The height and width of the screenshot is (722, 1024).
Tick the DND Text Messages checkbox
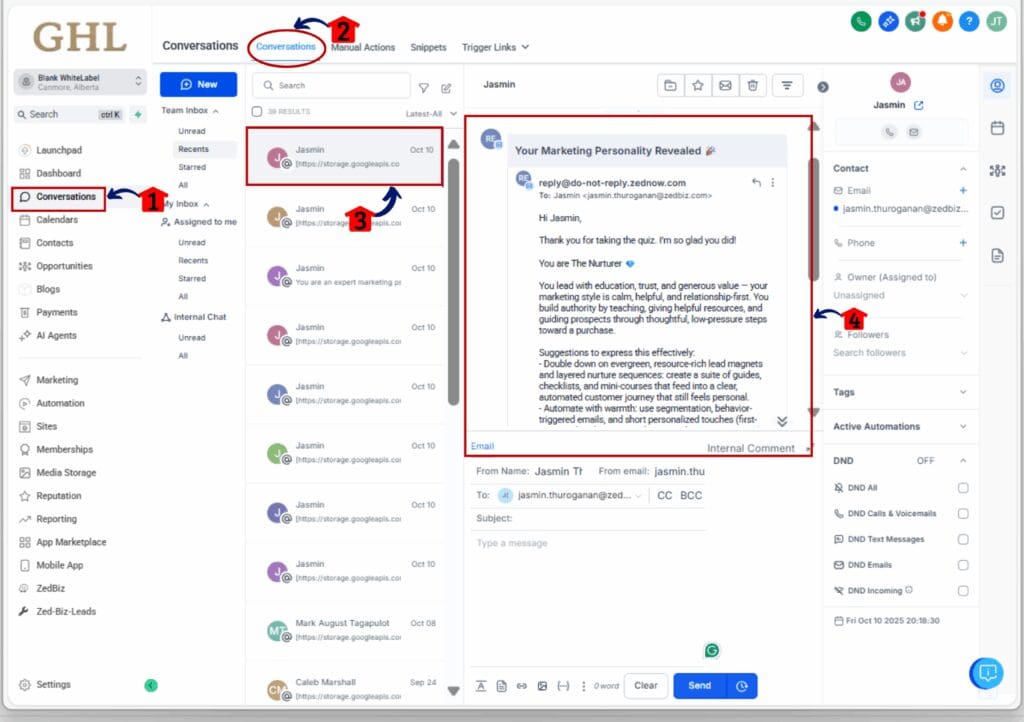tap(962, 540)
